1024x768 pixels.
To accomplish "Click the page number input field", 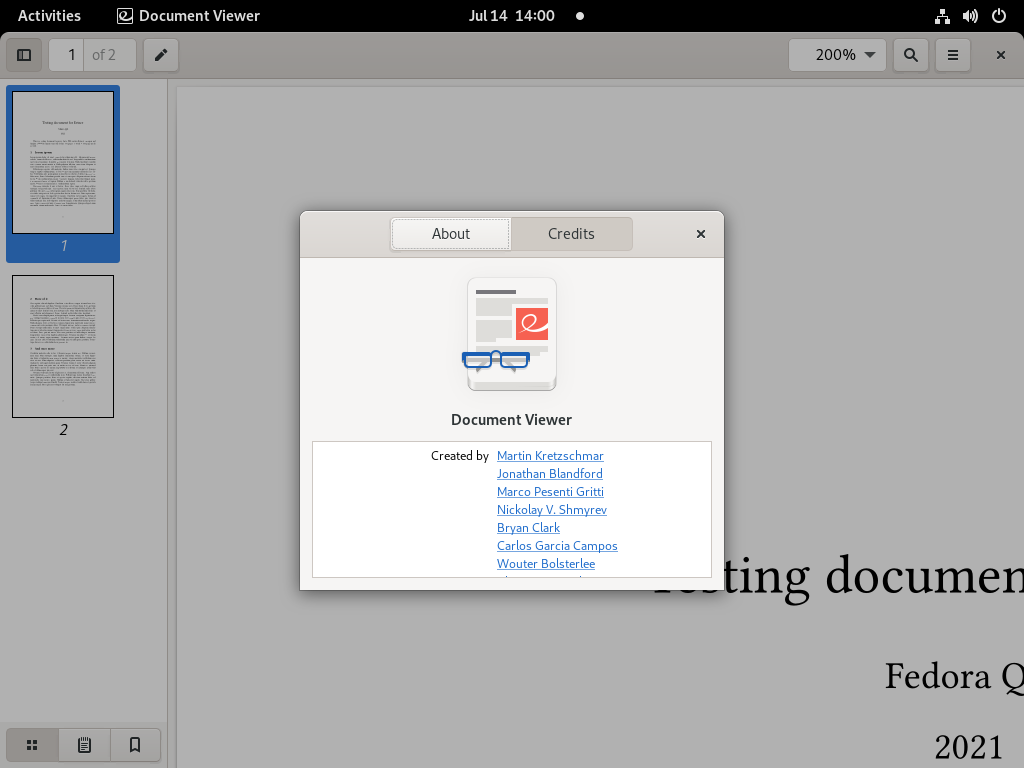I will click(x=67, y=55).
